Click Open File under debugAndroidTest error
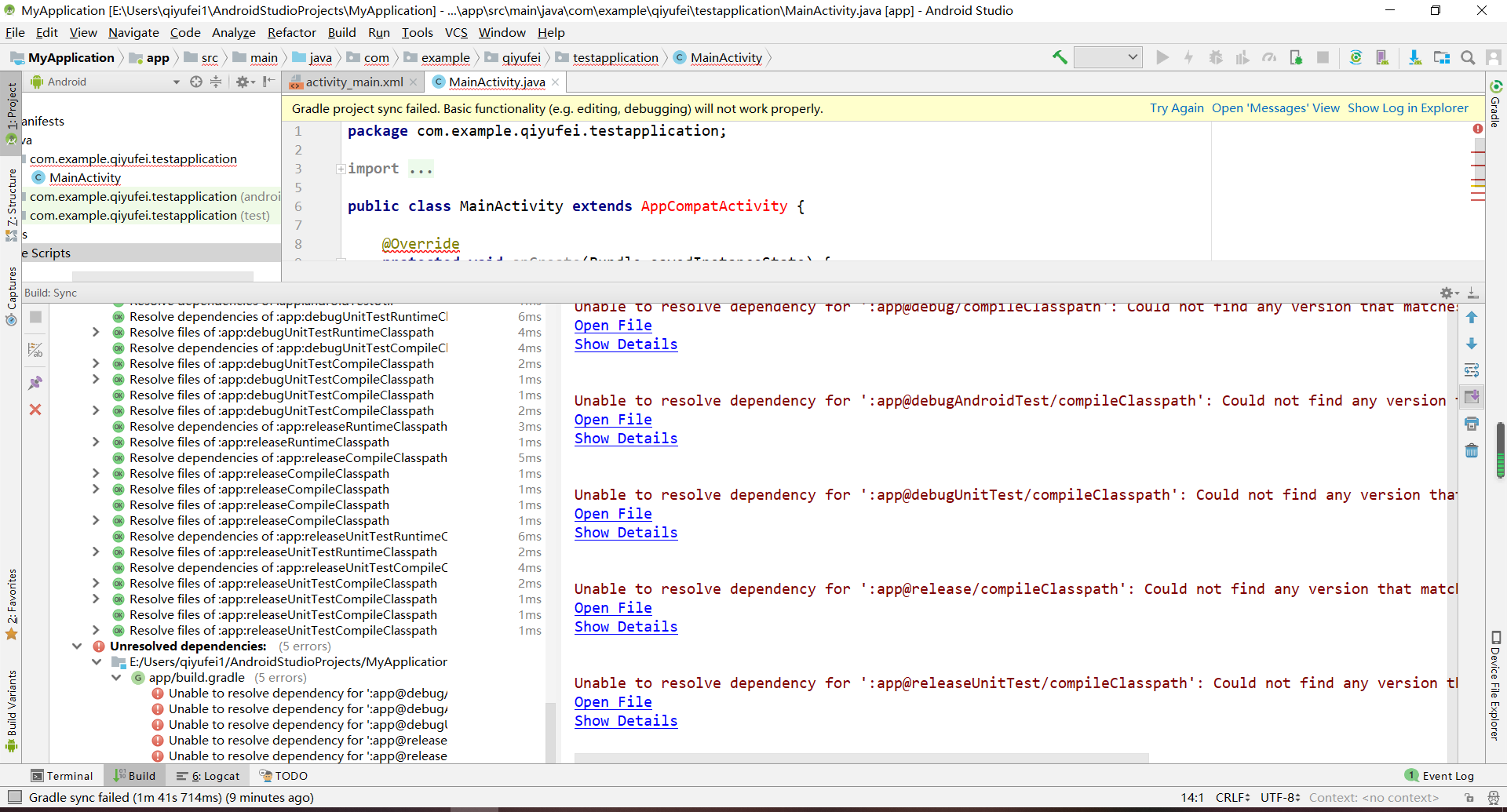The height and width of the screenshot is (812, 1507). click(613, 419)
